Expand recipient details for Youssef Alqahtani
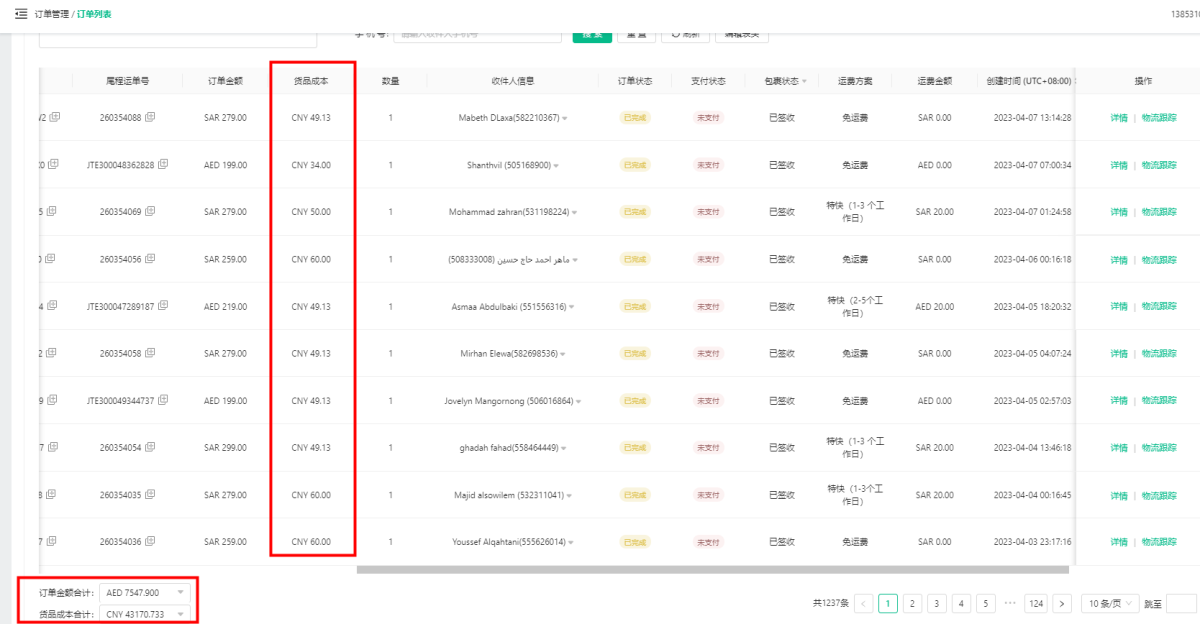The image size is (1200, 624). coord(571,542)
